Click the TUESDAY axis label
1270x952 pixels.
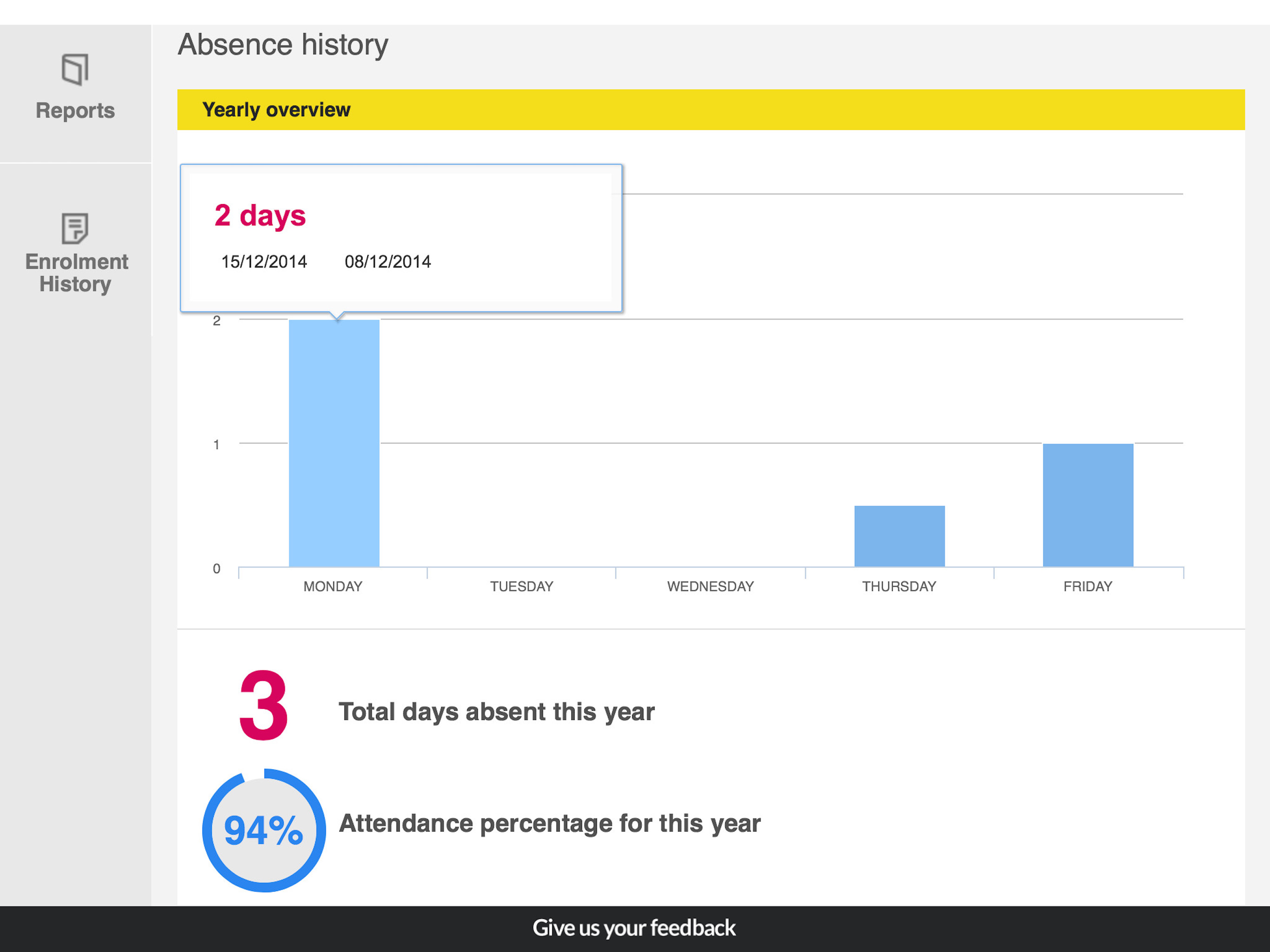click(521, 586)
